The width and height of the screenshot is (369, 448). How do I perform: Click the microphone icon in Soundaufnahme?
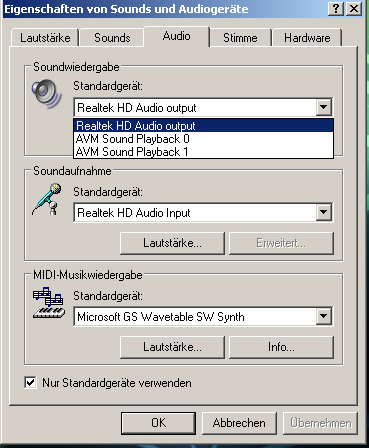(x=47, y=199)
